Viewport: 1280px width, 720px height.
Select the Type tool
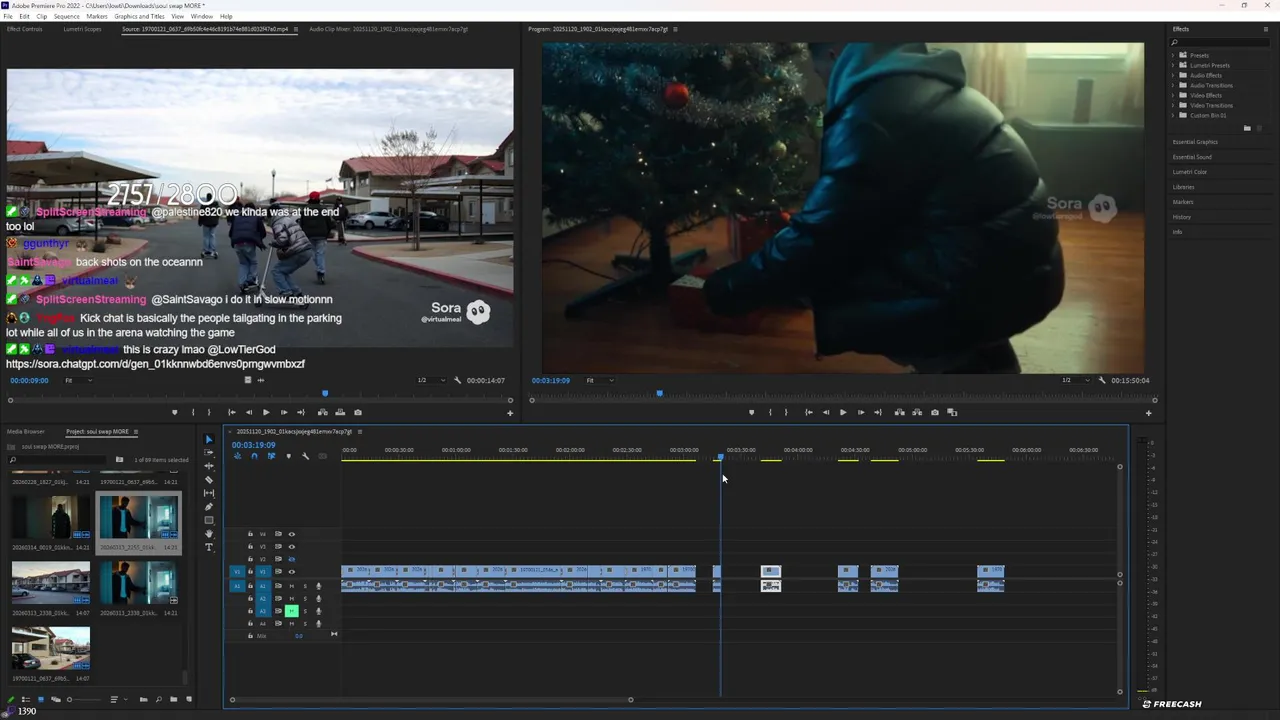(x=209, y=547)
